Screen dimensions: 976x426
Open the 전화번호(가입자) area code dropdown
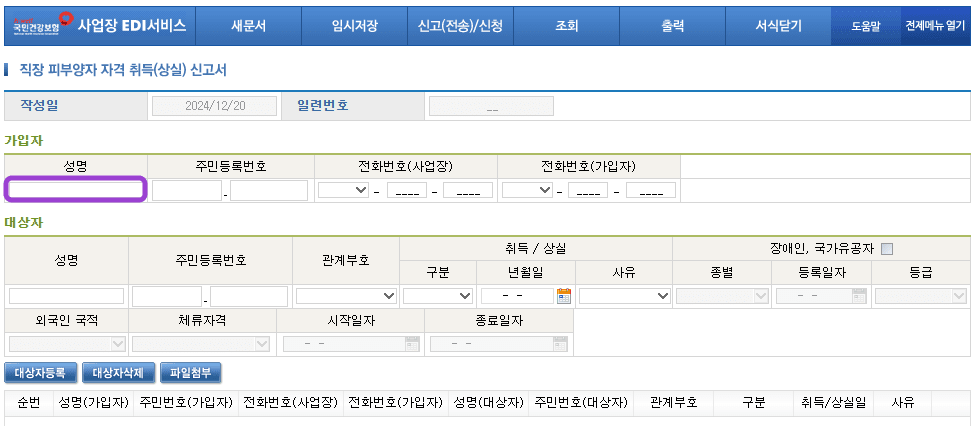[527, 190]
